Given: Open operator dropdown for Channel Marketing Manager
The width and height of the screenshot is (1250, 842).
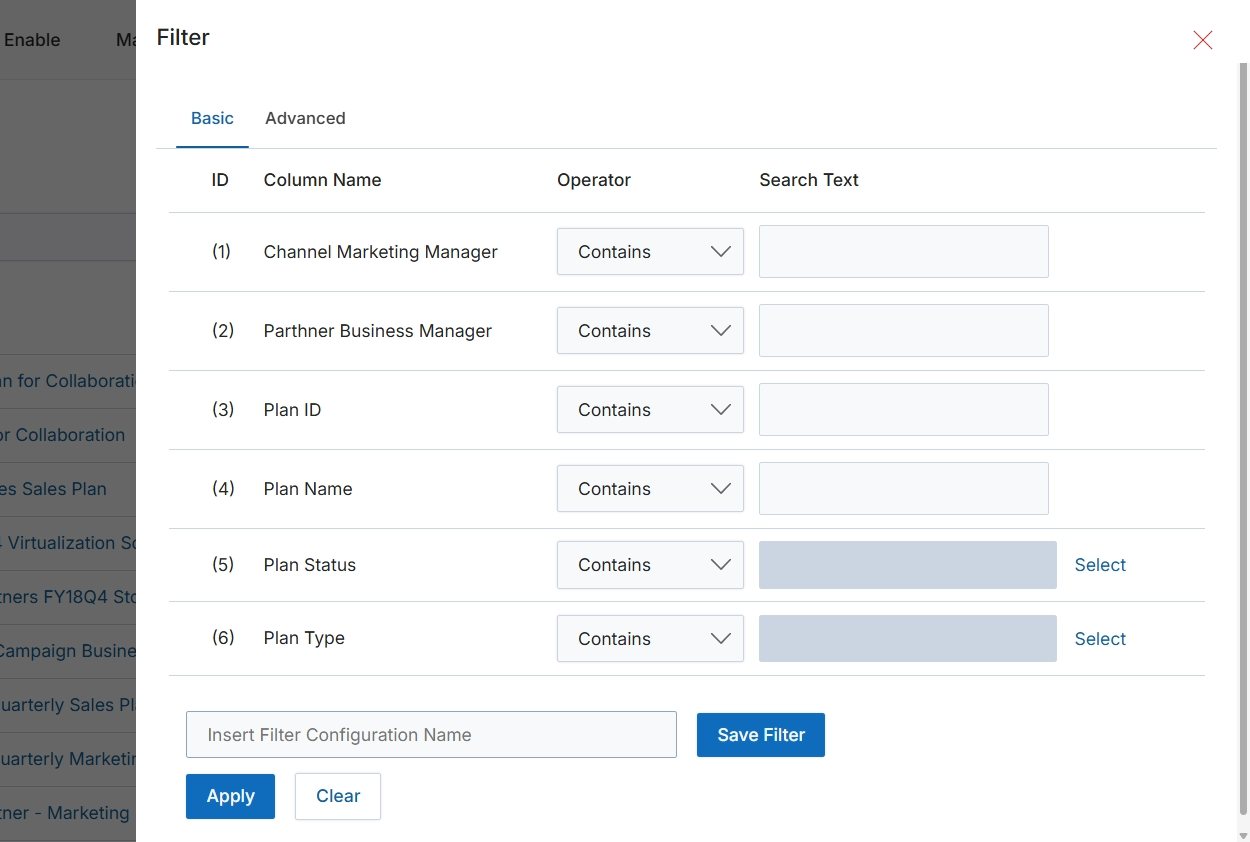Looking at the screenshot, I should tap(650, 252).
